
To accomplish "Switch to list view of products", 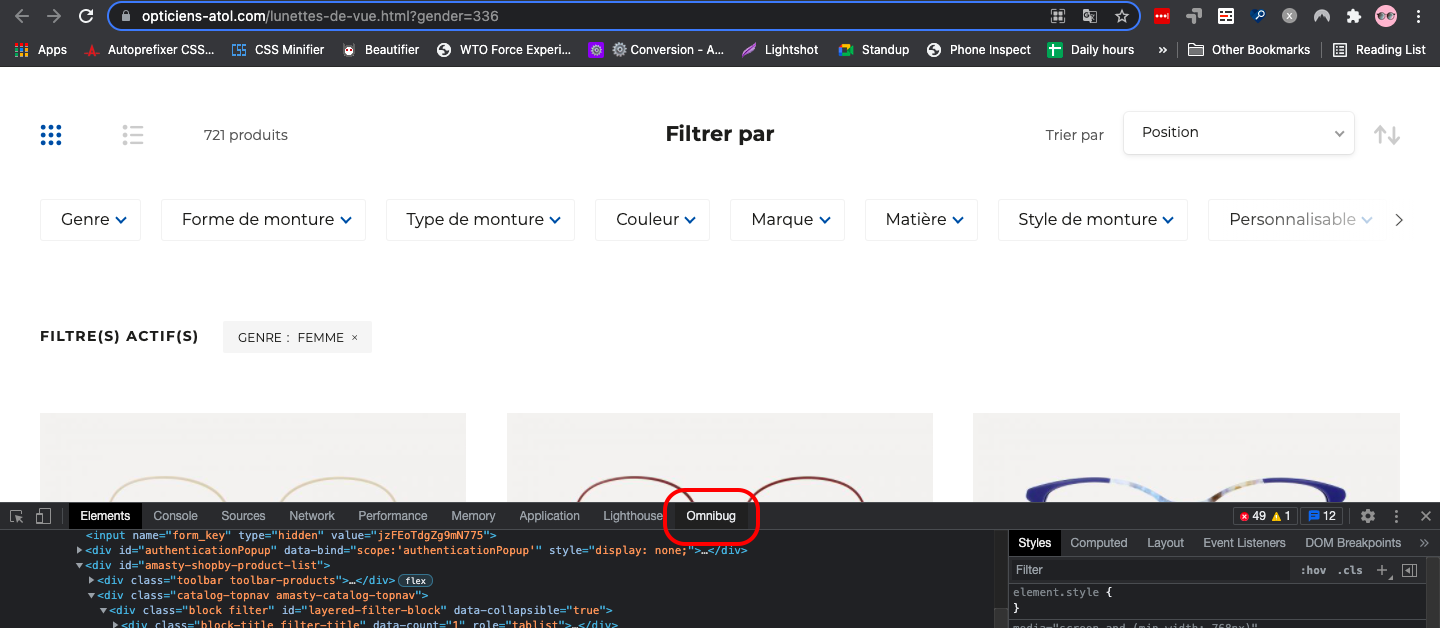I will pyautogui.click(x=133, y=135).
